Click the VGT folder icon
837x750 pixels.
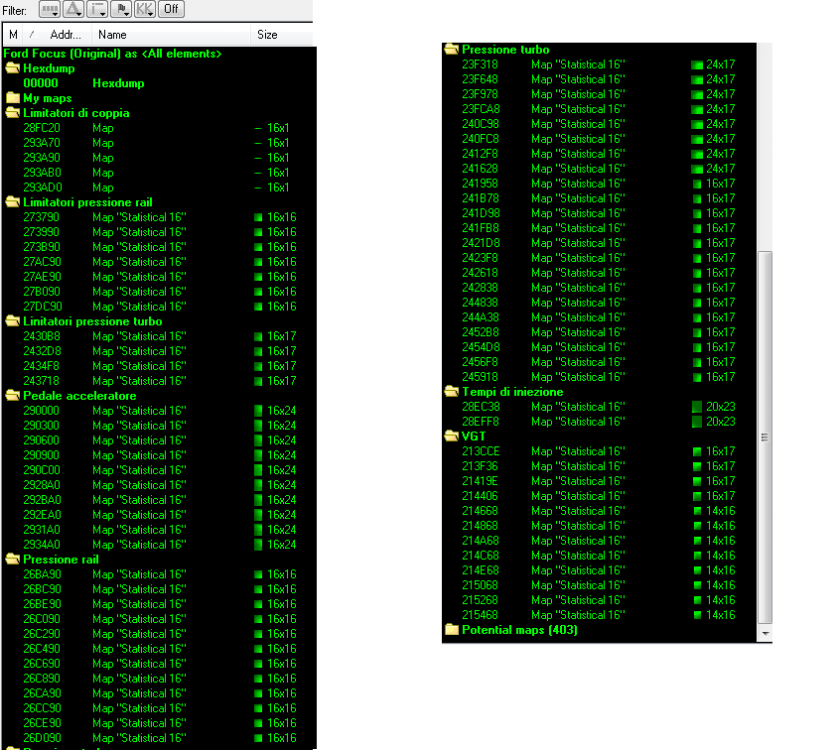[452, 436]
